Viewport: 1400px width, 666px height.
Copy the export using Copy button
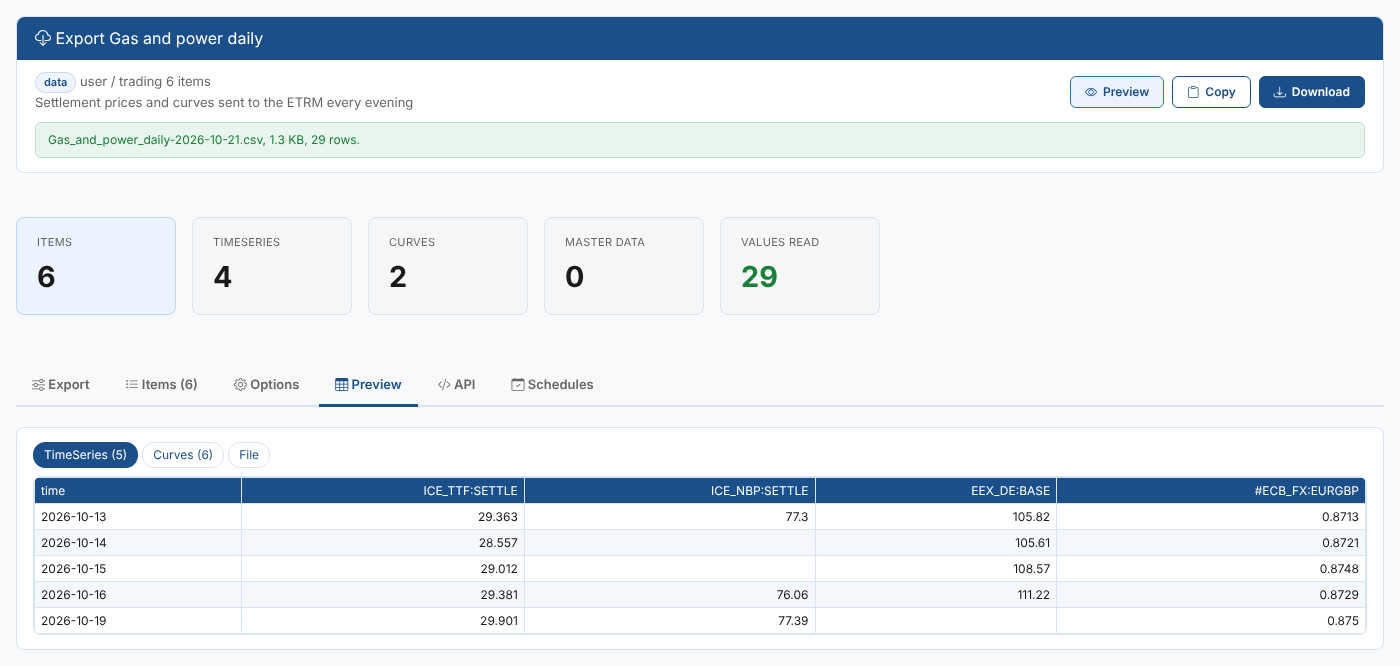[x=1211, y=92]
